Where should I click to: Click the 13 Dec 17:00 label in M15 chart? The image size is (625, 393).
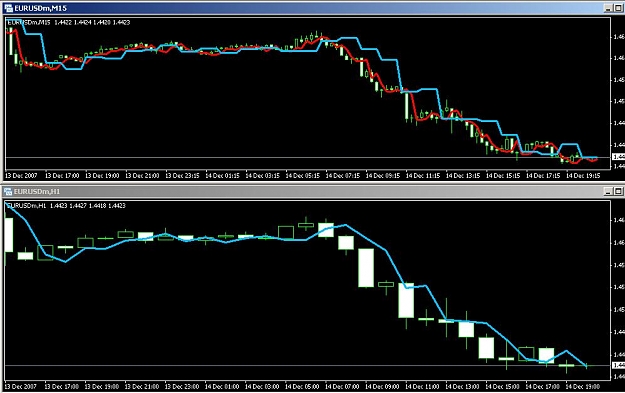click(x=62, y=175)
